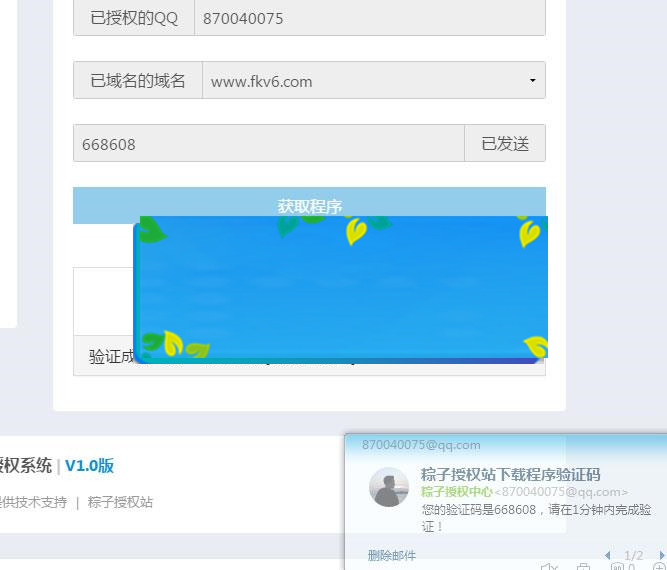The height and width of the screenshot is (570, 667).
Task: Go to previous mail with left arrow
Action: tap(607, 555)
